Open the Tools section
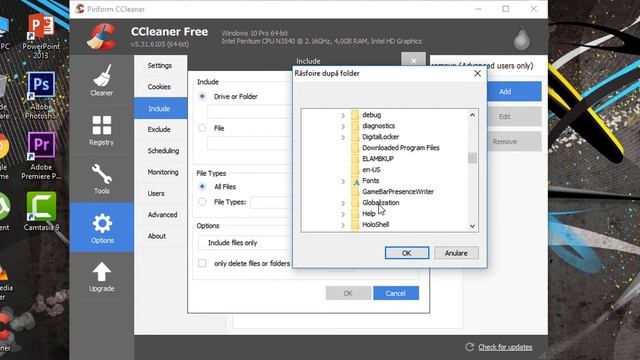 pos(102,179)
